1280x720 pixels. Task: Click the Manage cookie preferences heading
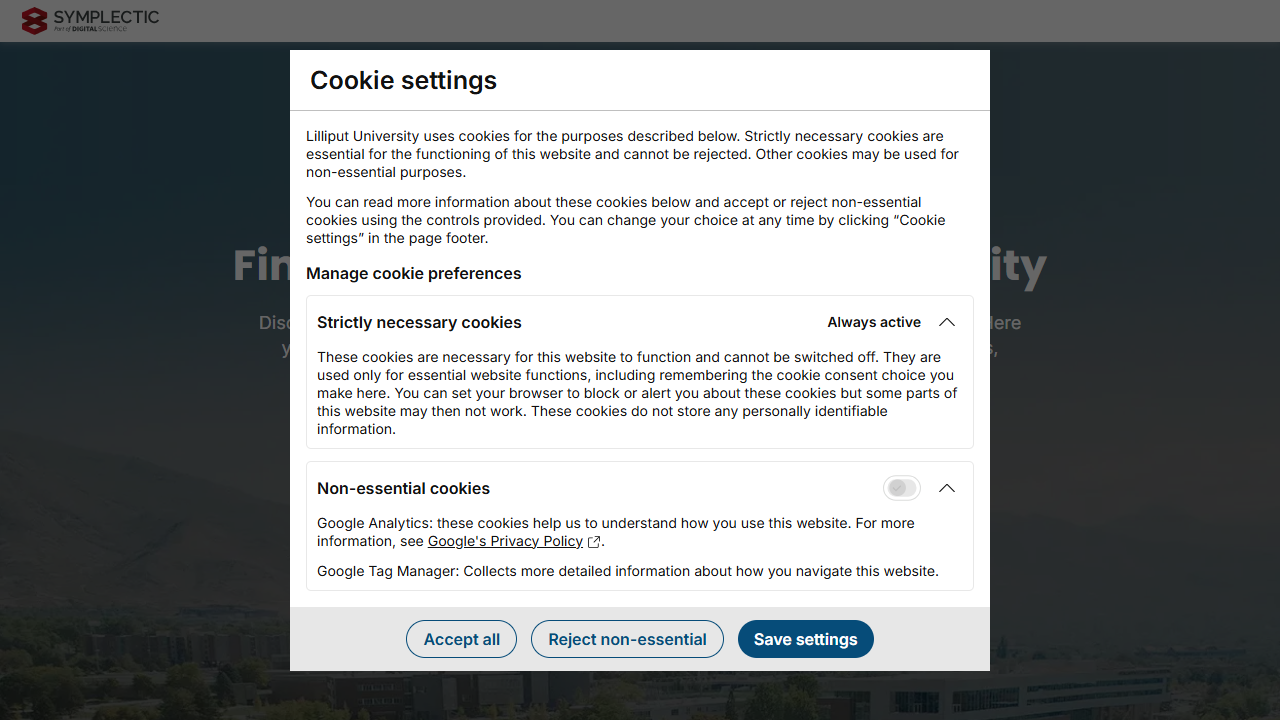413,273
